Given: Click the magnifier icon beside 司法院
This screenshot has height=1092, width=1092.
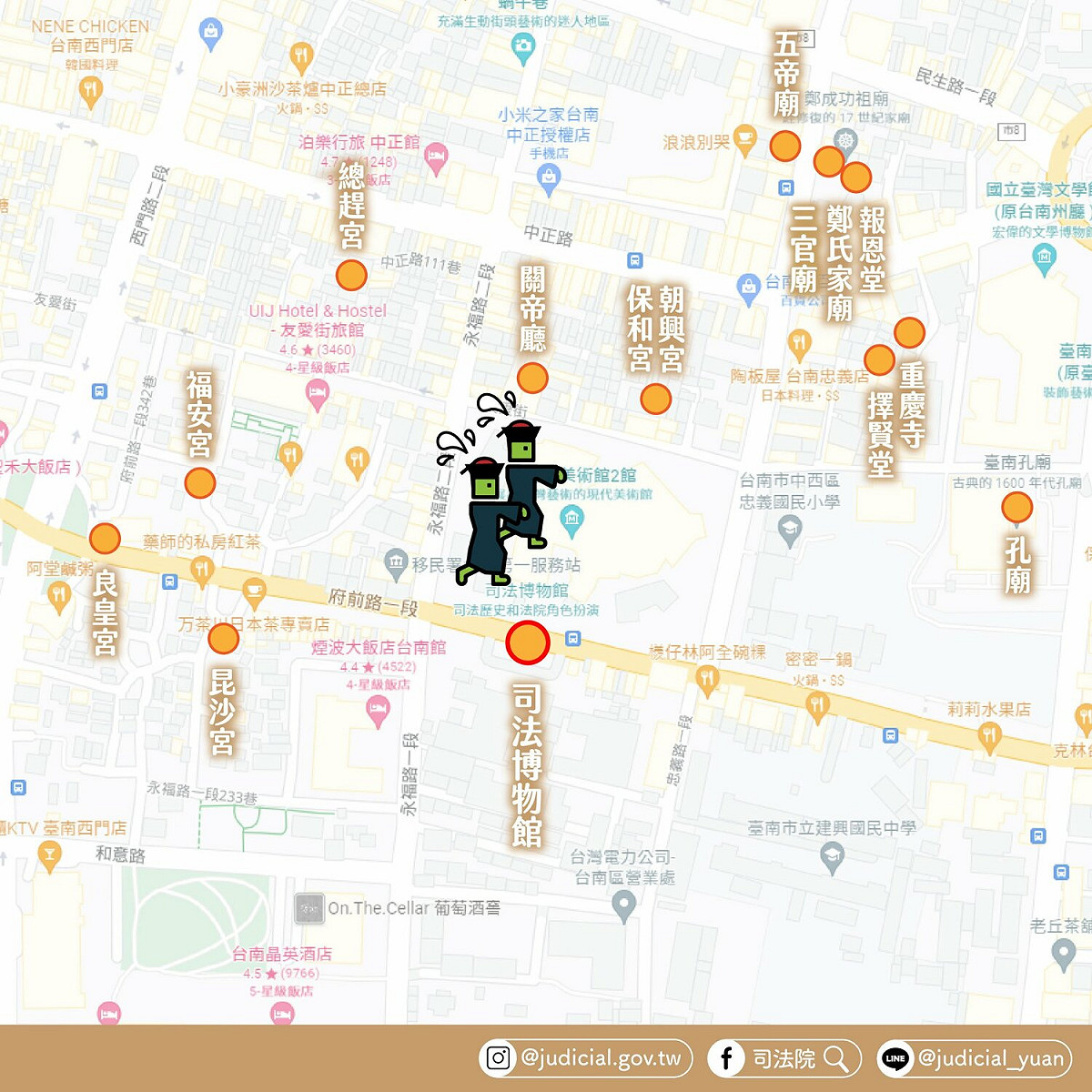Looking at the screenshot, I should coord(836,1058).
